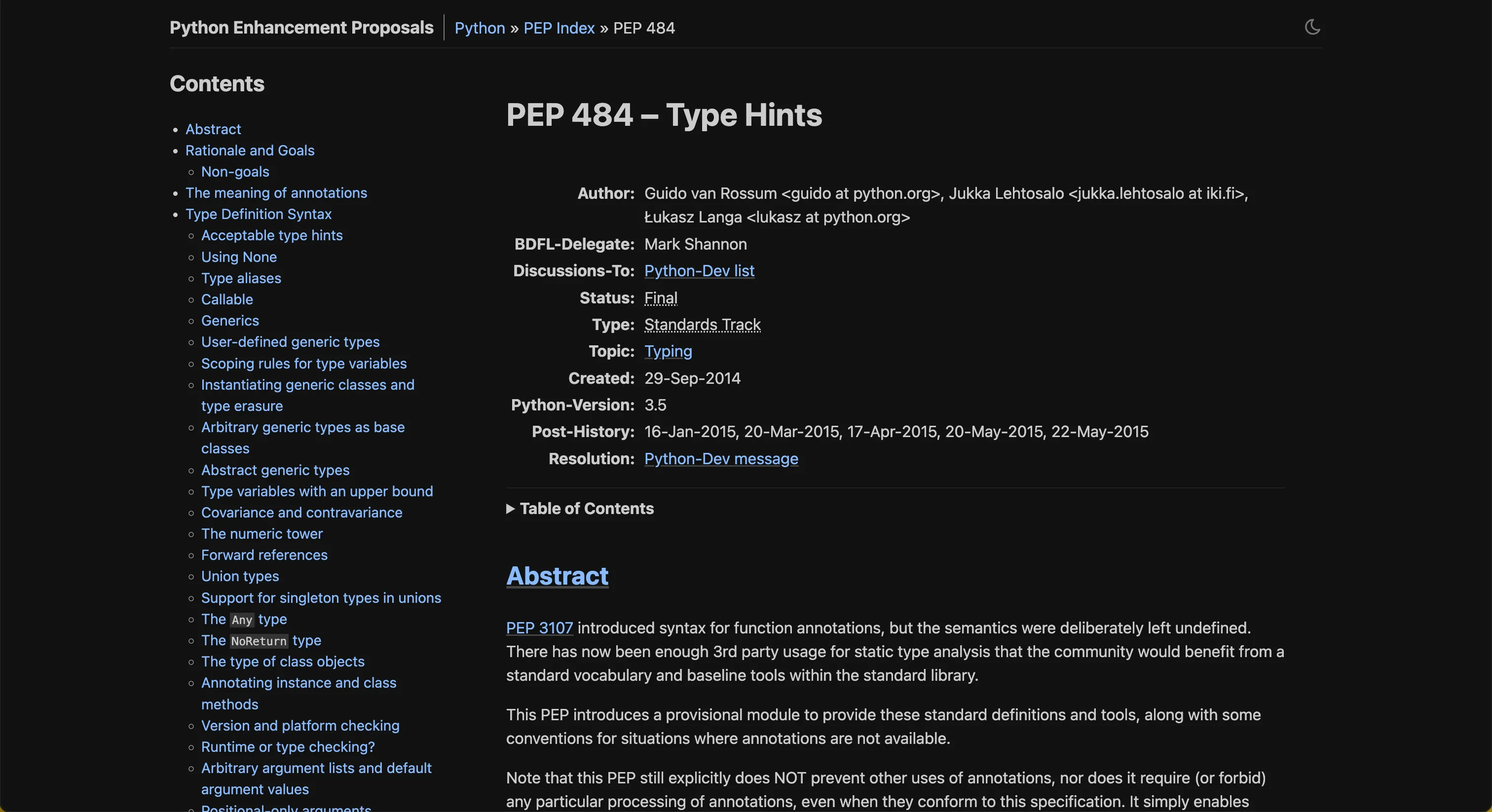1492x812 pixels.
Task: Click Final status abbreviation
Action: tap(660, 297)
